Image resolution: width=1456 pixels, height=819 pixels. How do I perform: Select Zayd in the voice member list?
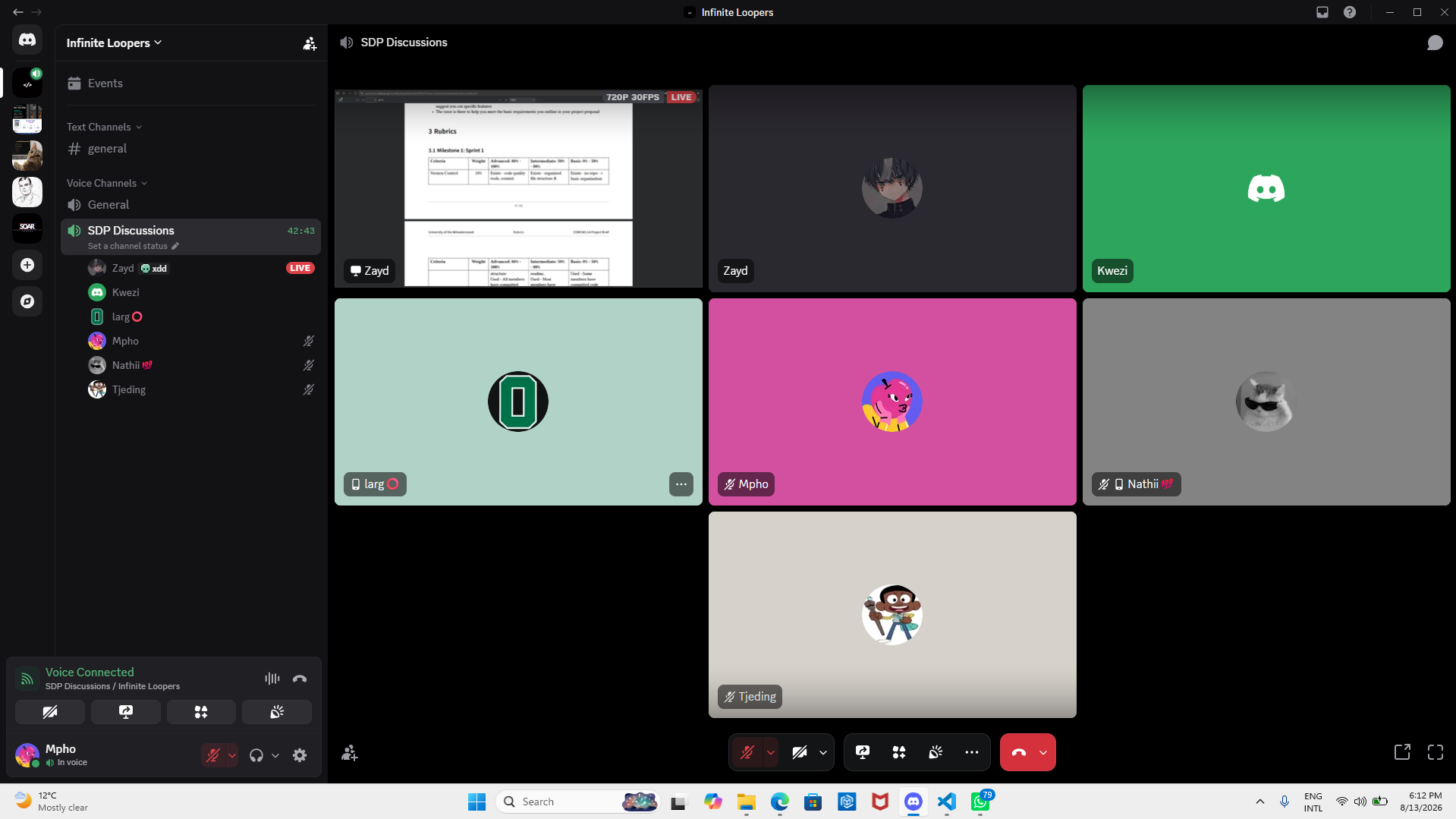click(201, 268)
